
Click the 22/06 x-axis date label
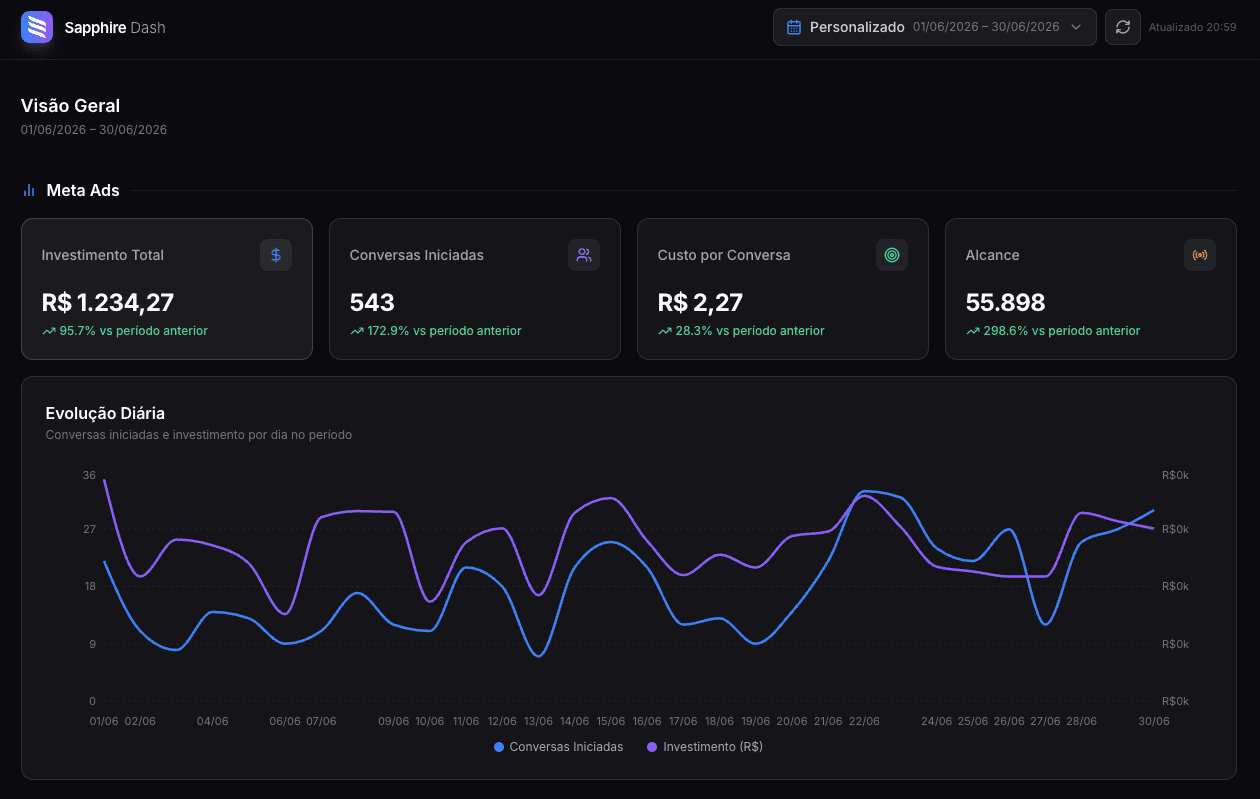[x=864, y=721]
